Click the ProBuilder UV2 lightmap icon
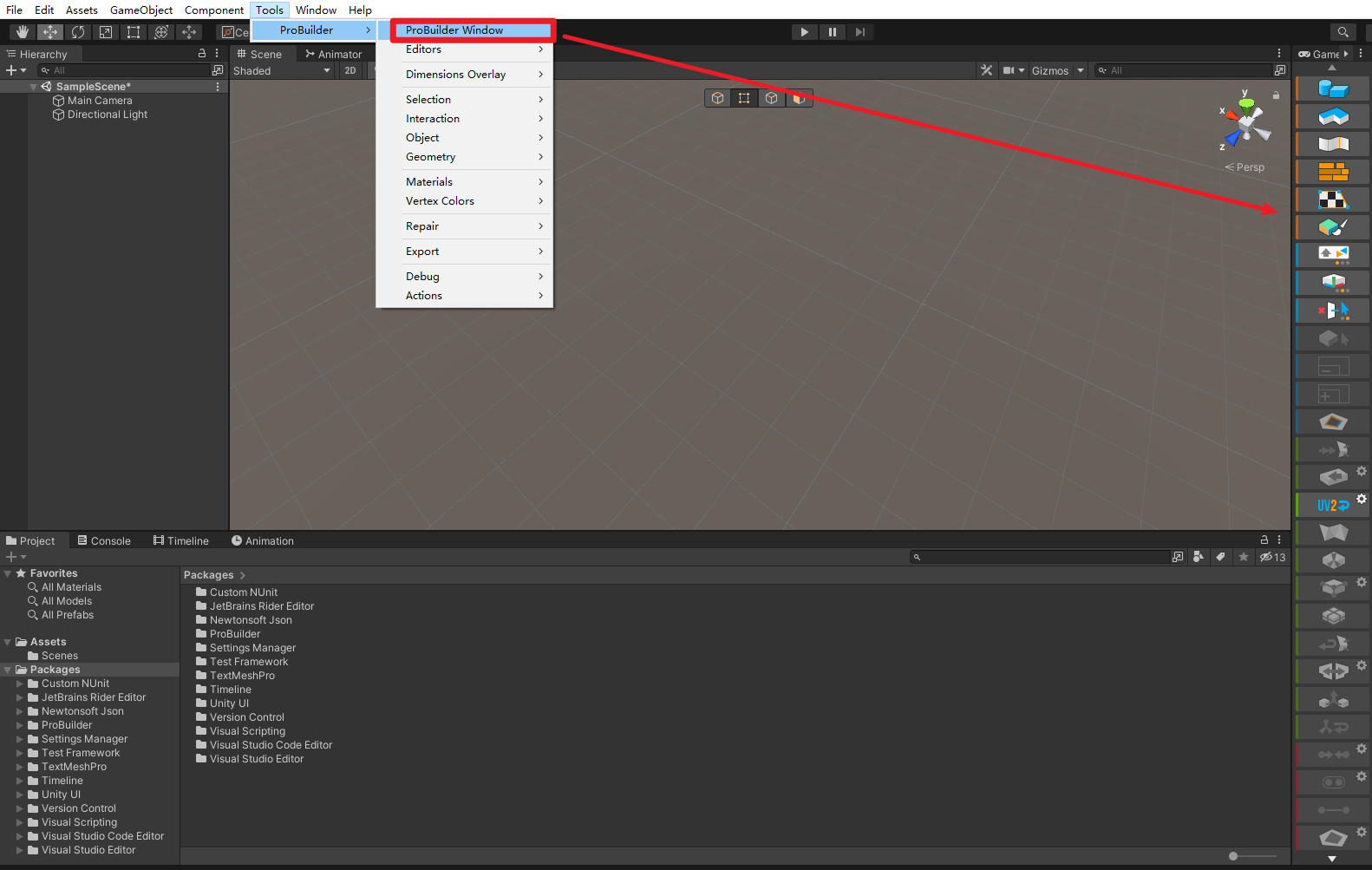This screenshot has width=1372, height=870. (1333, 505)
